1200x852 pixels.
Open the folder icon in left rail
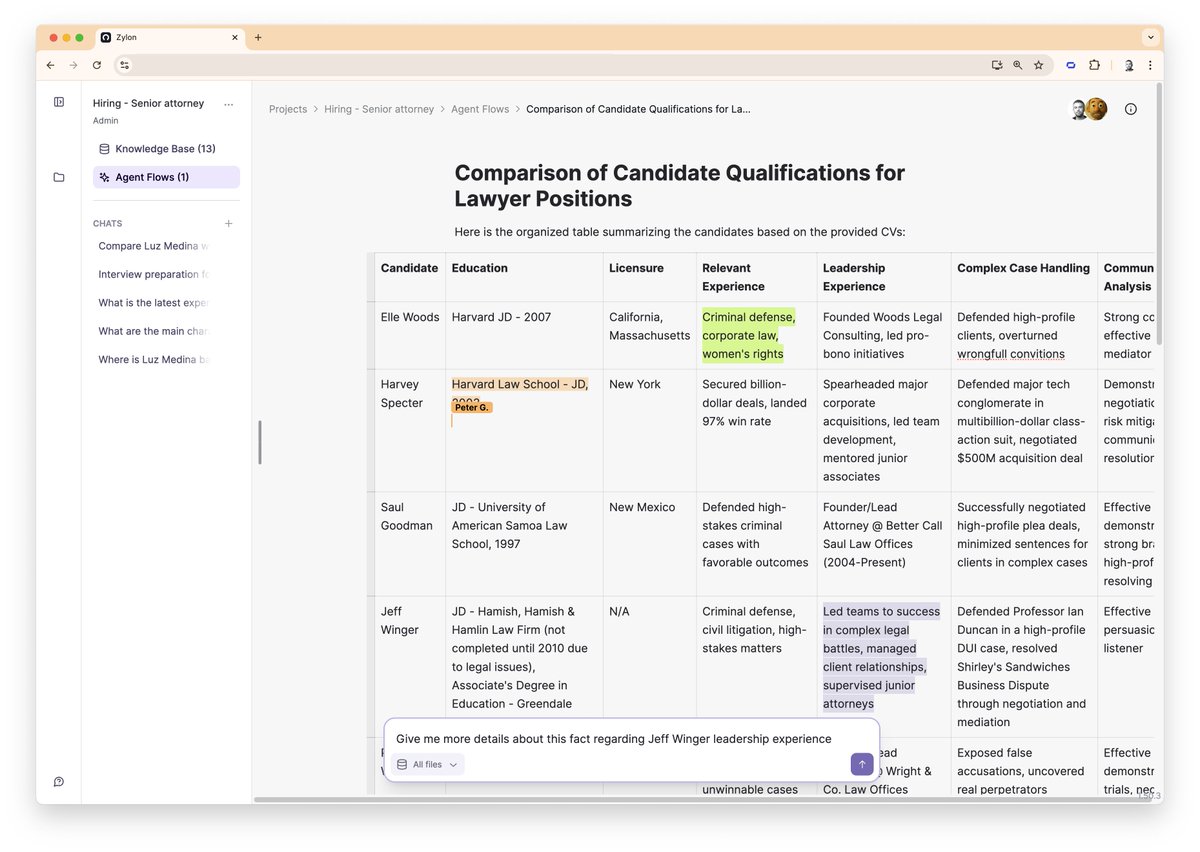coord(59,177)
